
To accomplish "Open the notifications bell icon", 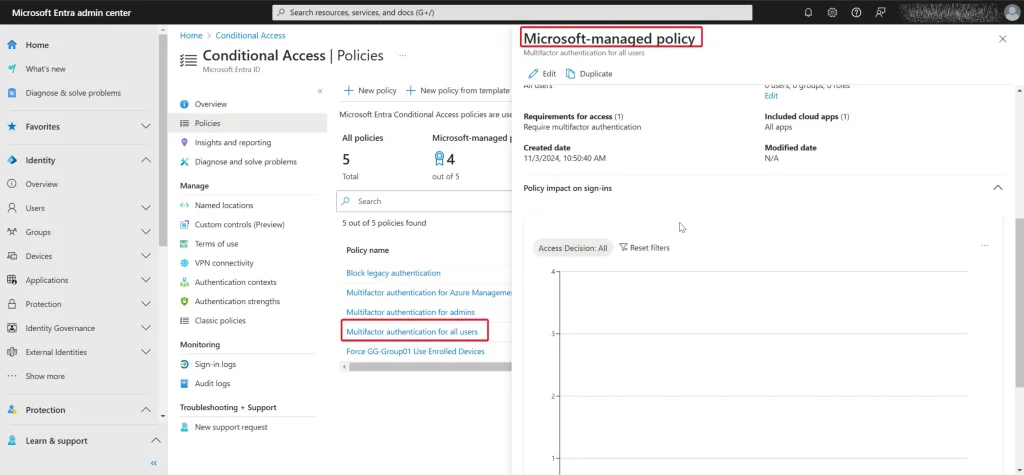I will pyautogui.click(x=808, y=12).
